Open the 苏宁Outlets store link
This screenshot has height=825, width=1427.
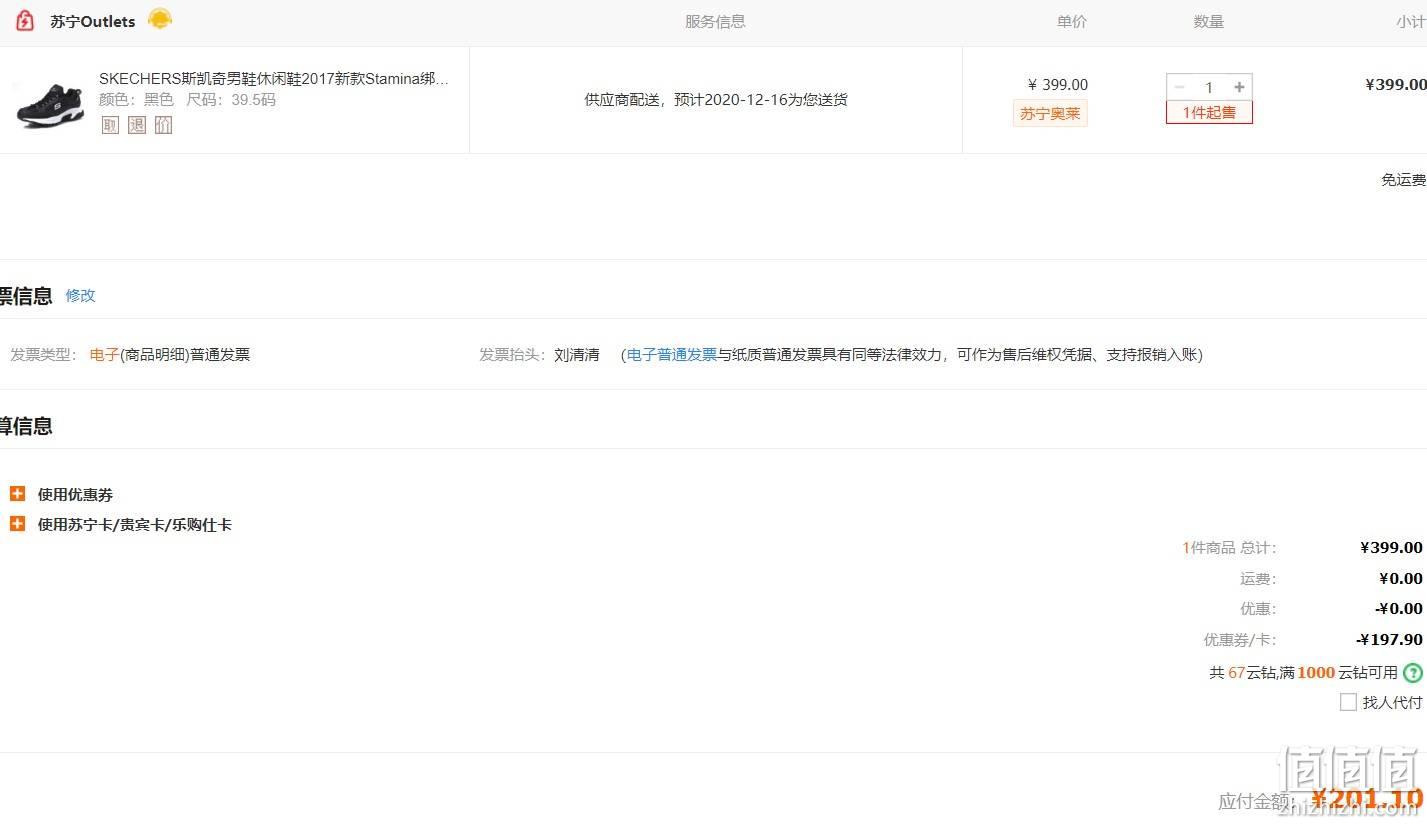point(93,21)
